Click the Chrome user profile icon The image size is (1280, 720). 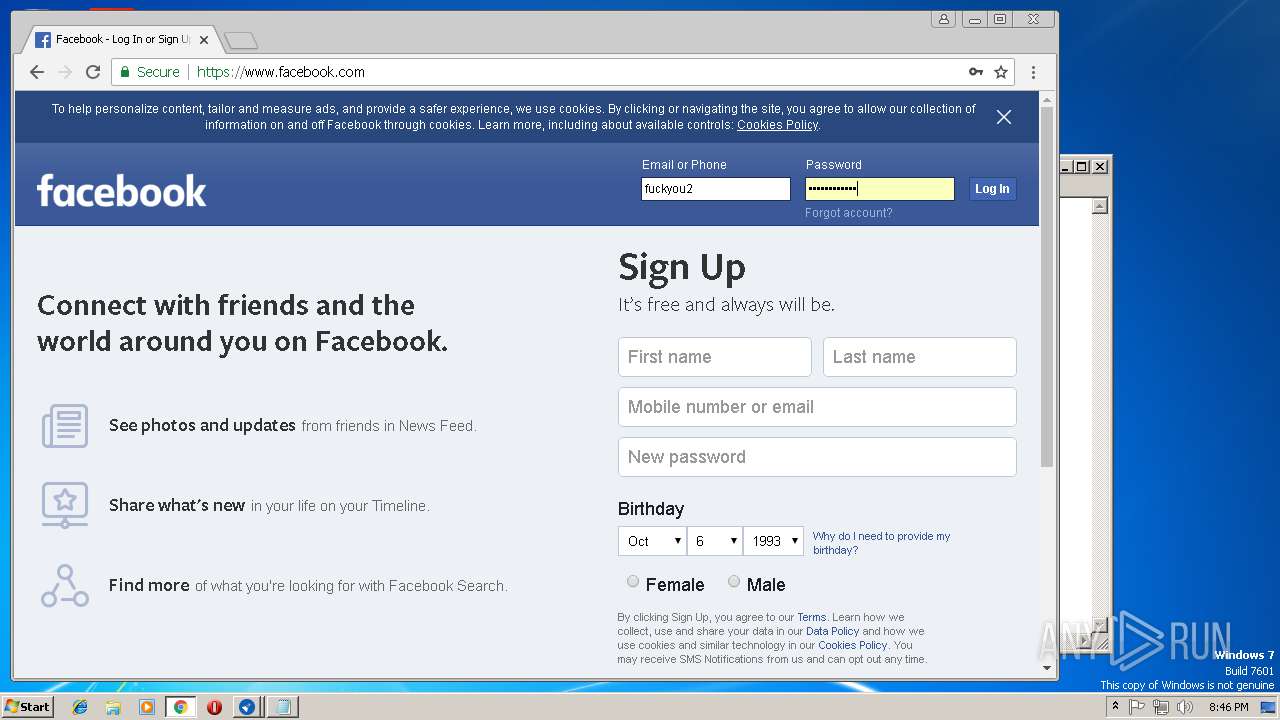click(x=943, y=19)
